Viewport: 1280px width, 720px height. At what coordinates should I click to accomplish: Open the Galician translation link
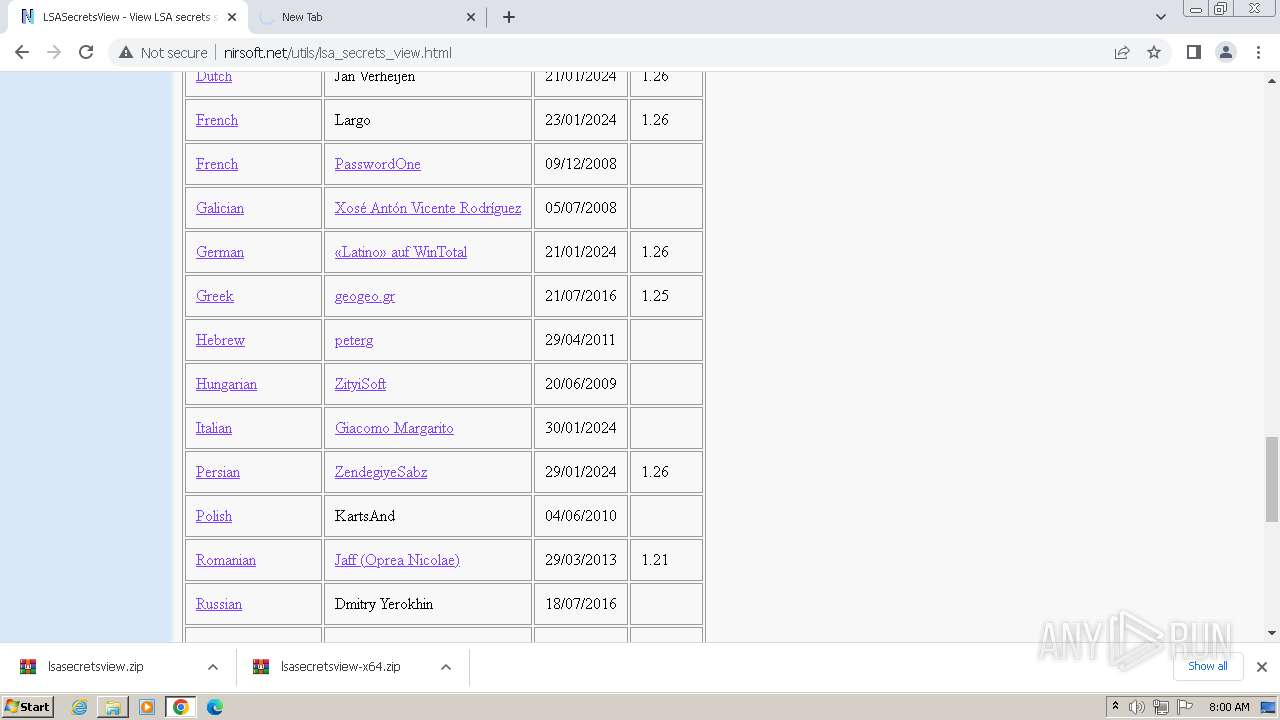coord(220,208)
